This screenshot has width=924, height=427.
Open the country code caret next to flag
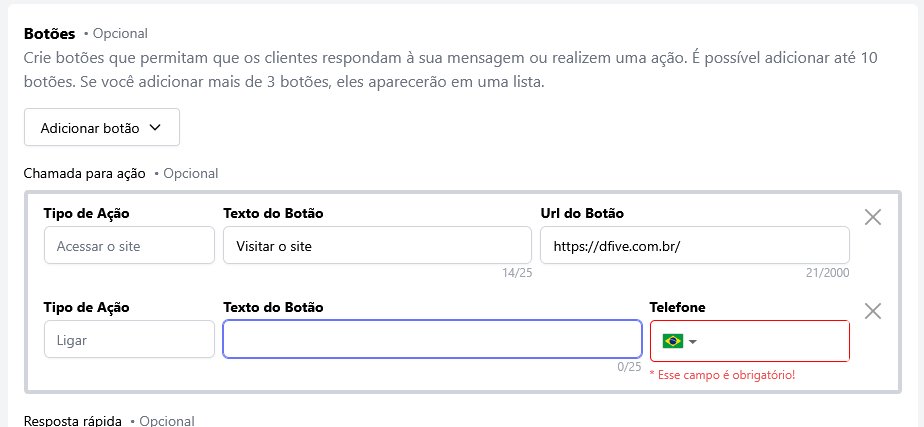coord(693,342)
